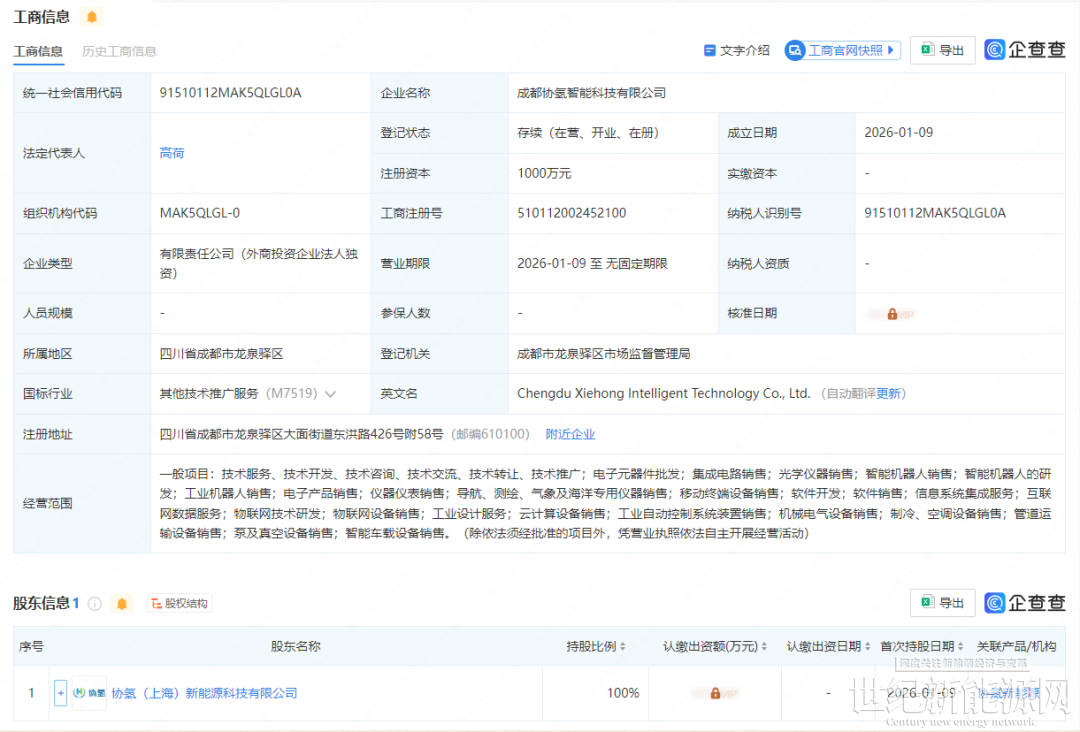The image size is (1080, 732).
Task: Click the bell icon beside 工商信息 heading
Action: (x=92, y=17)
